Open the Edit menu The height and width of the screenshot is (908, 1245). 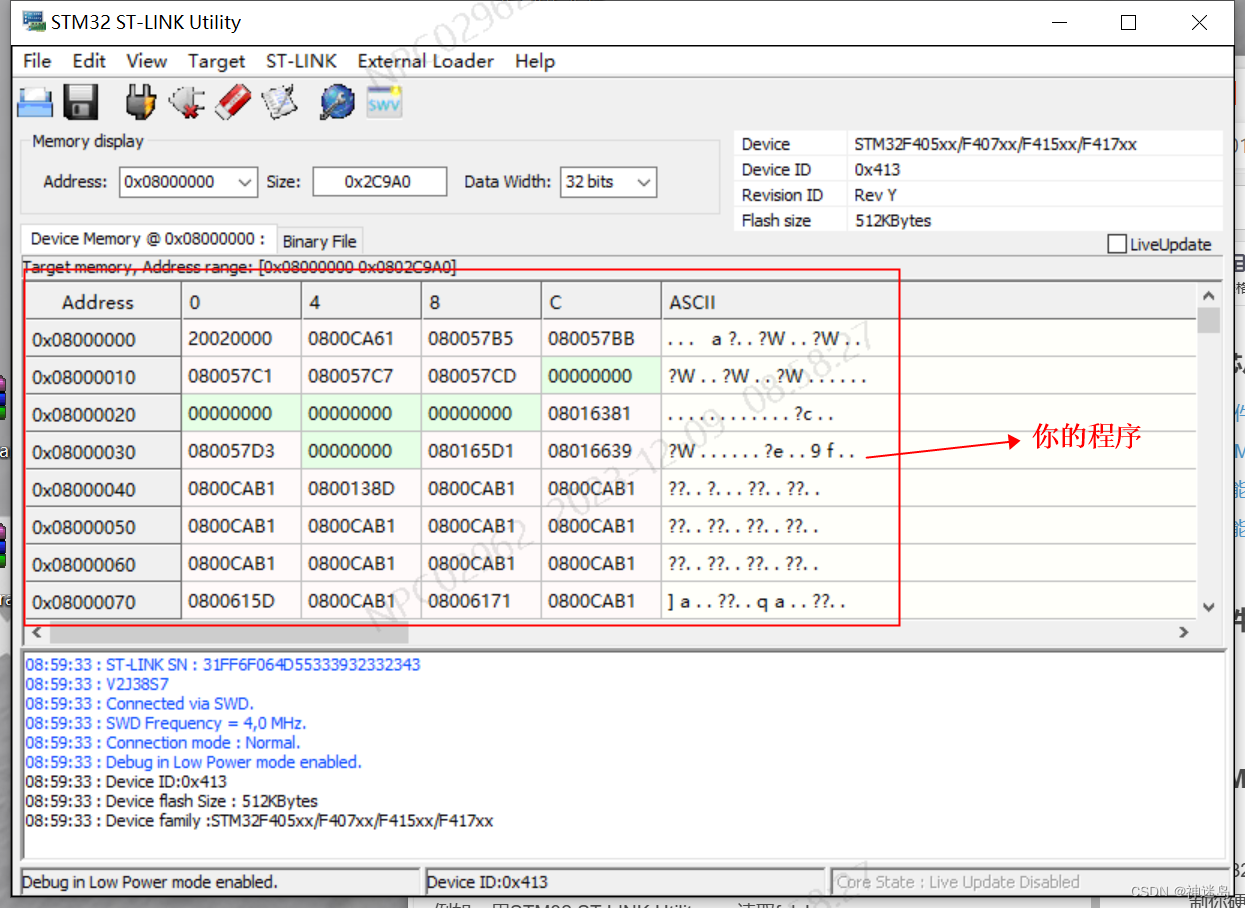click(89, 61)
